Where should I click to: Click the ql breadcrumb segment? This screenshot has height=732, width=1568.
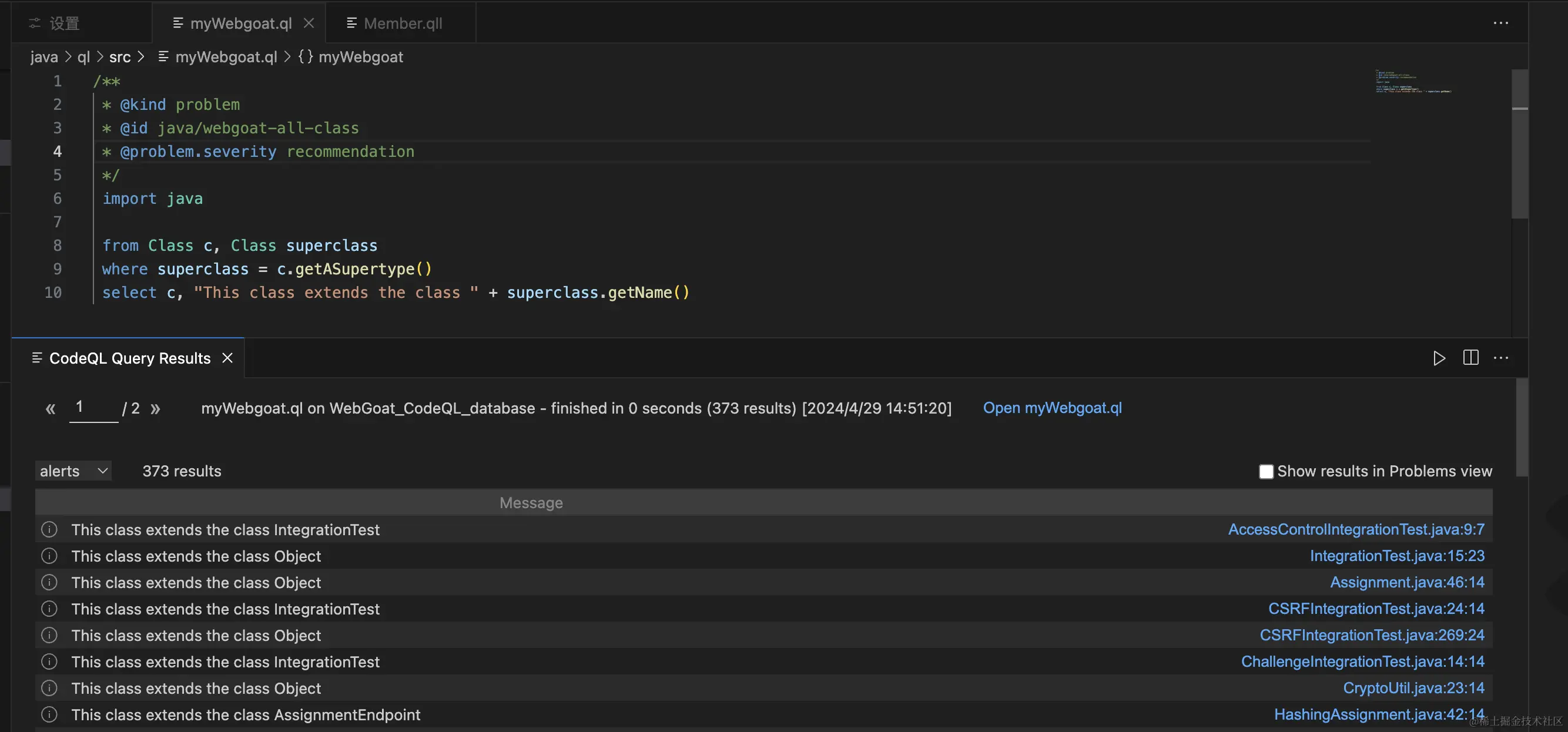tap(83, 57)
